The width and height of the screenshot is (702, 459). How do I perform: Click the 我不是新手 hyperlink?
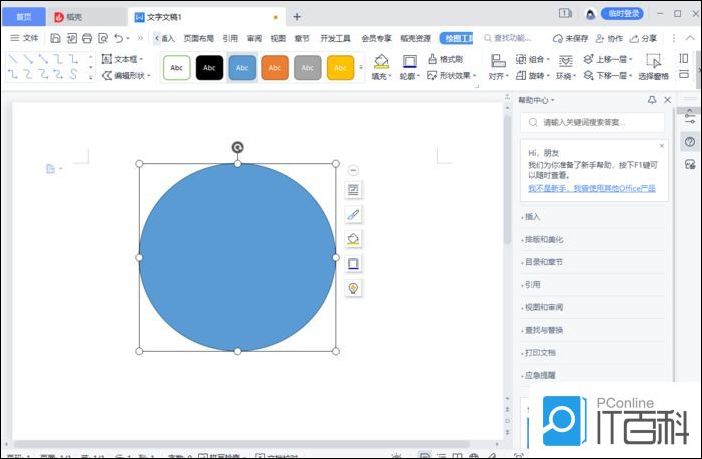pos(592,188)
